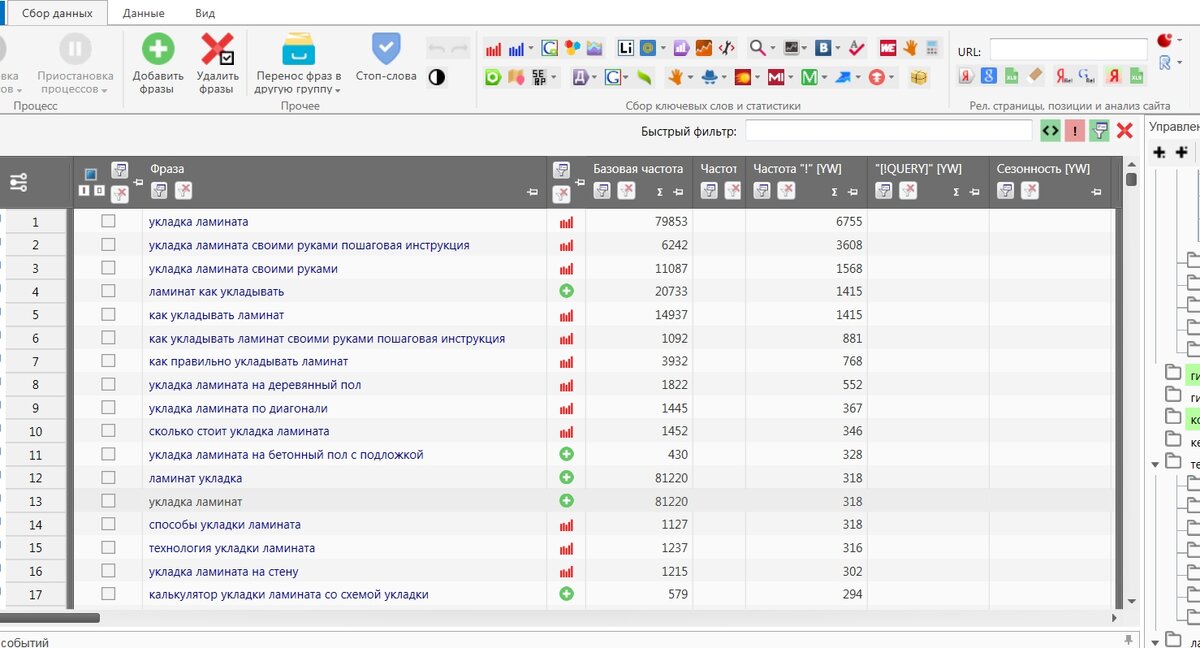This screenshot has width=1200, height=648.
Task: Open dropdown next to blue arrow icon
Action: click(x=858, y=77)
